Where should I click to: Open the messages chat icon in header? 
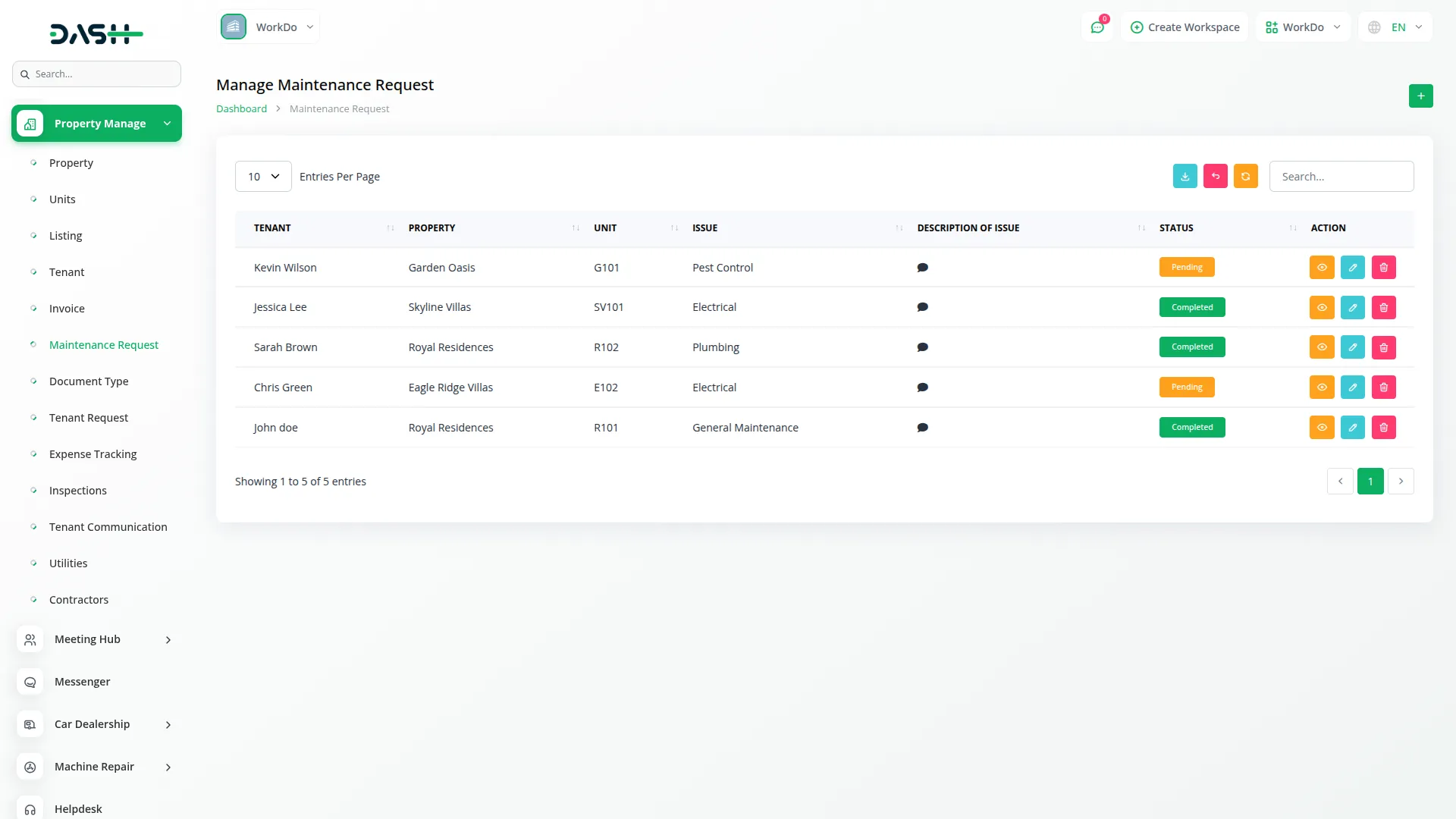tap(1097, 27)
